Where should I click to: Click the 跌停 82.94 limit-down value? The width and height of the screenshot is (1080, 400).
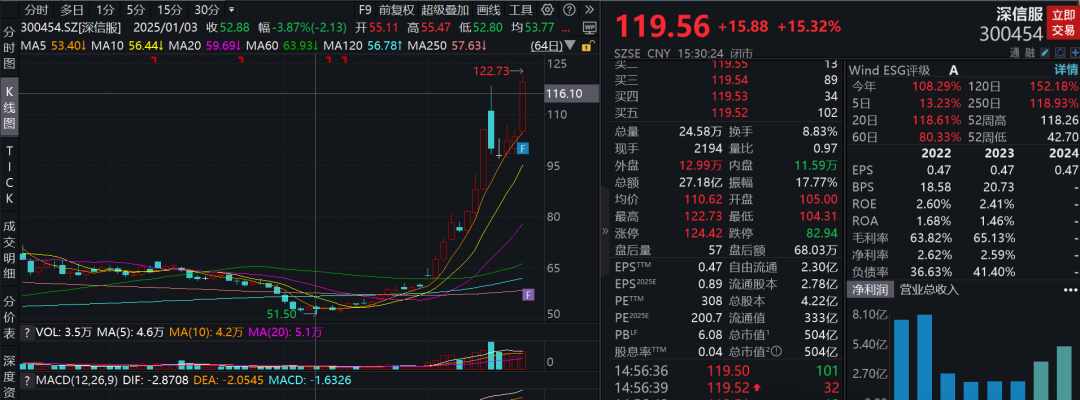(x=822, y=233)
